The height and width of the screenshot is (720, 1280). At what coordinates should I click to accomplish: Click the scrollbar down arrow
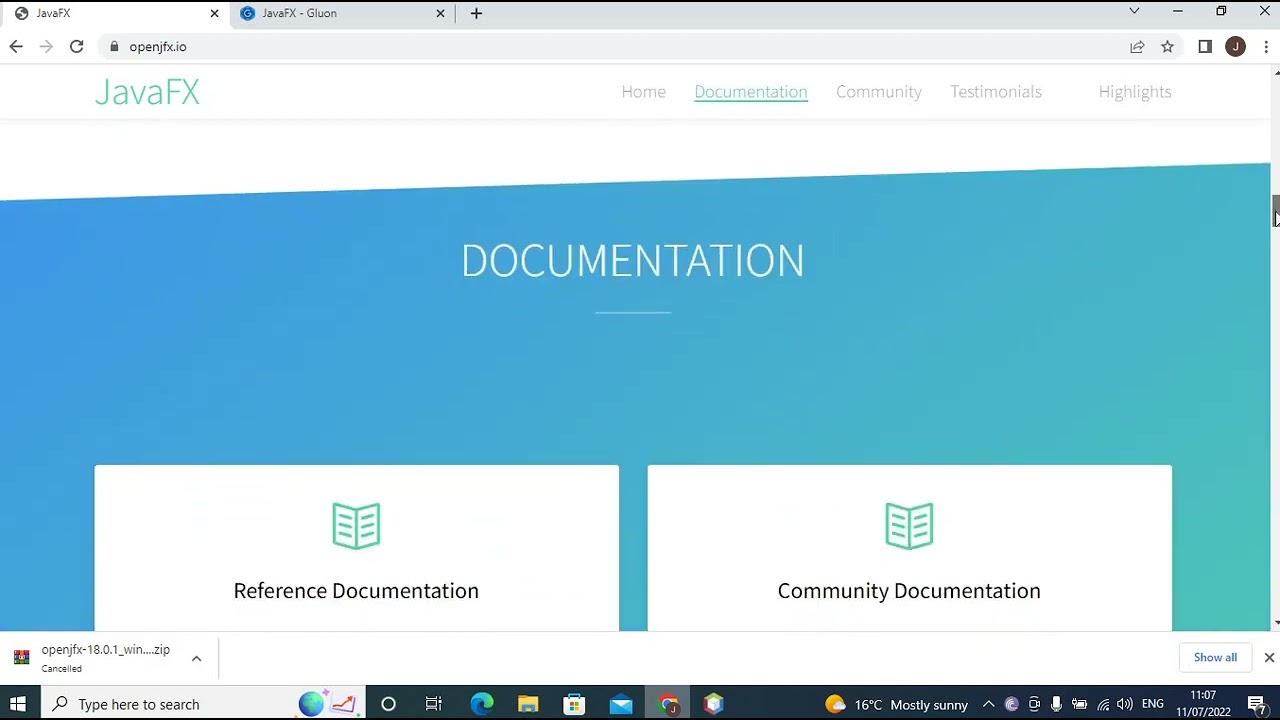(x=1275, y=623)
